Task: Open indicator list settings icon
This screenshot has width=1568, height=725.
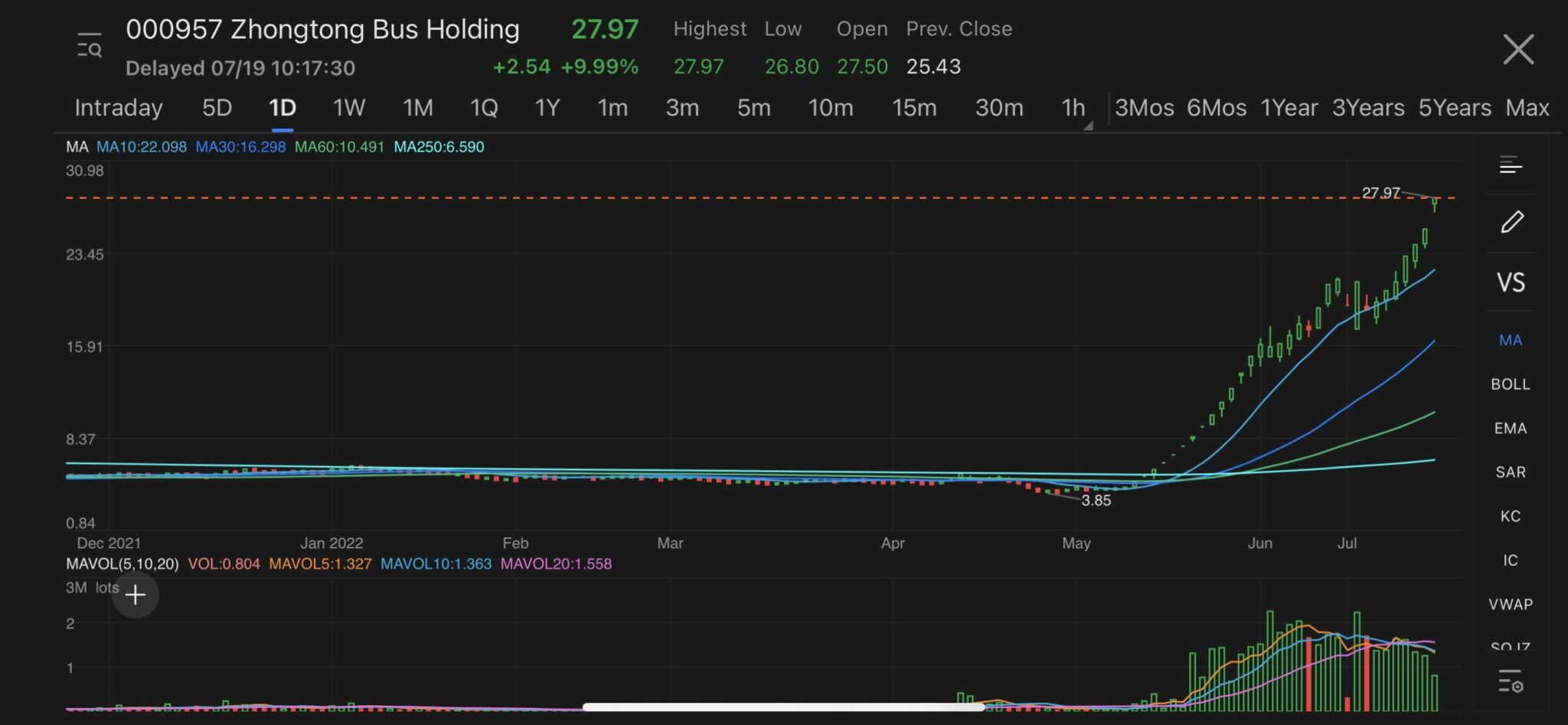Action: click(1511, 680)
